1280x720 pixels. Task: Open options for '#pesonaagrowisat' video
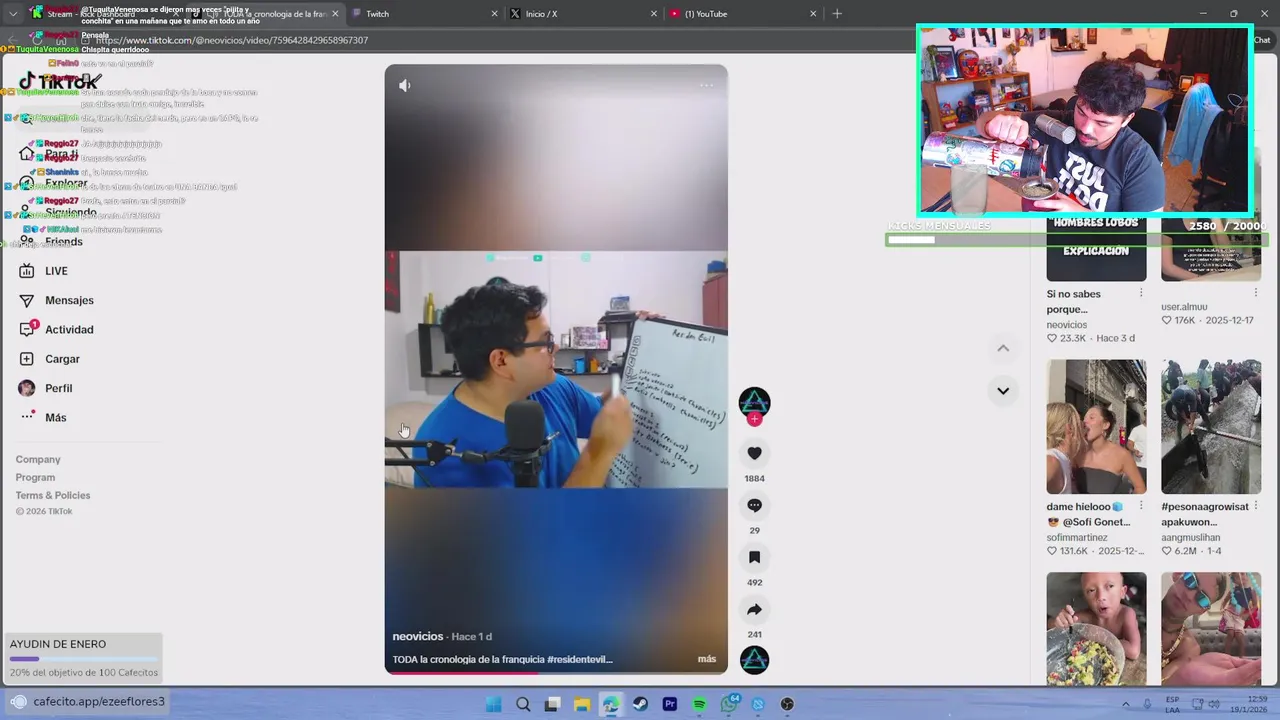pos(1255,507)
